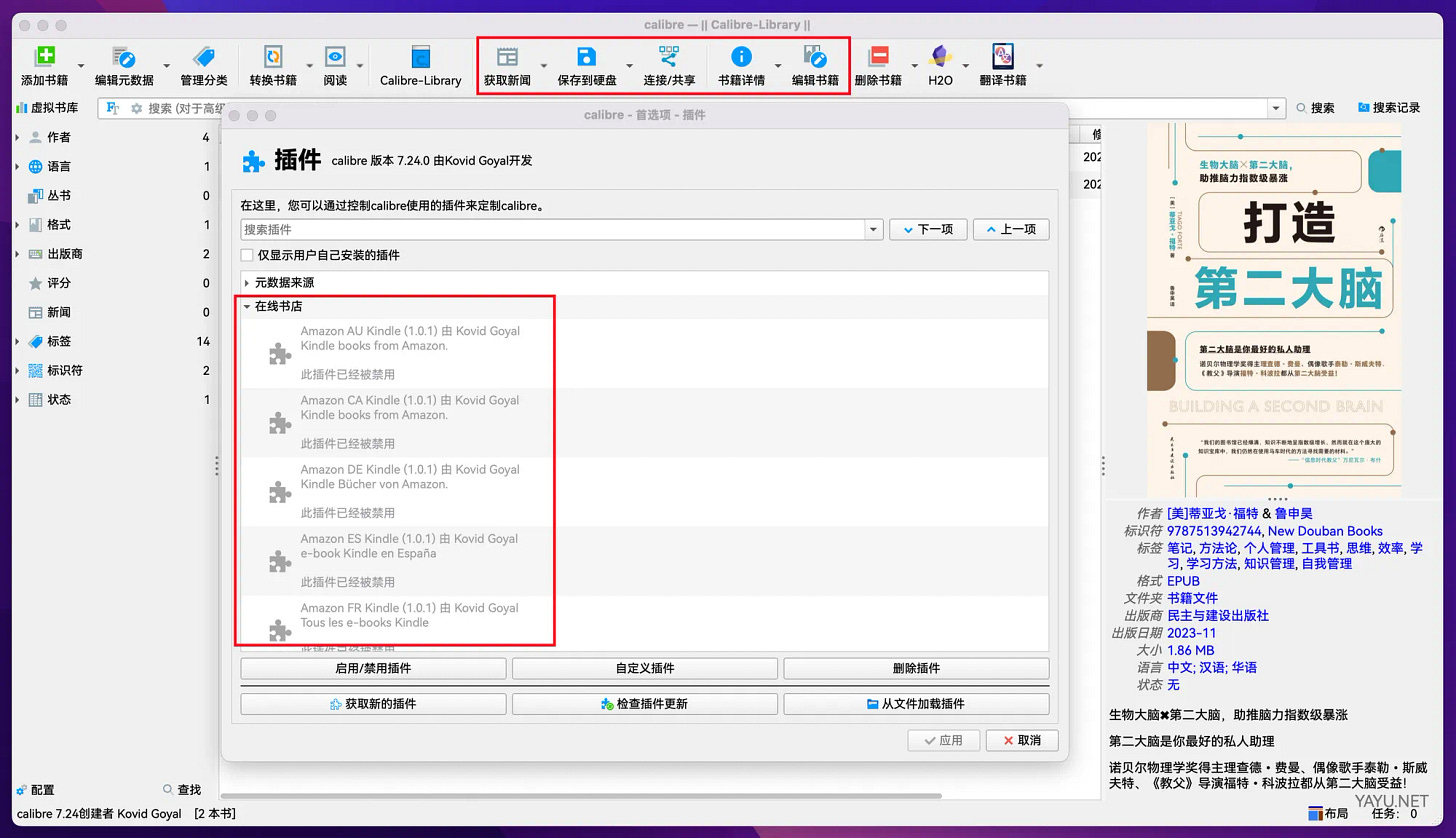
Task: Click the 从文件加载插件 button
Action: point(916,704)
